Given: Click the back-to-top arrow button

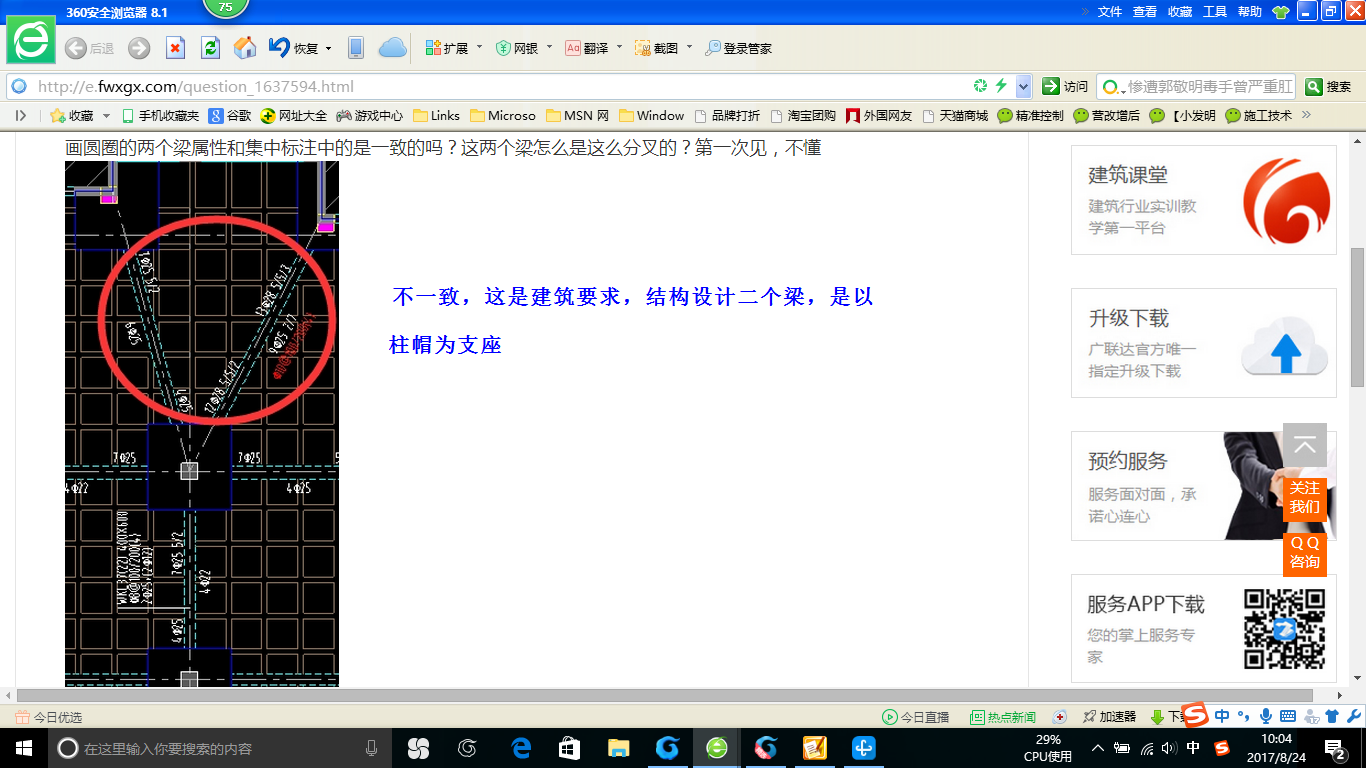Looking at the screenshot, I should pyautogui.click(x=1305, y=445).
